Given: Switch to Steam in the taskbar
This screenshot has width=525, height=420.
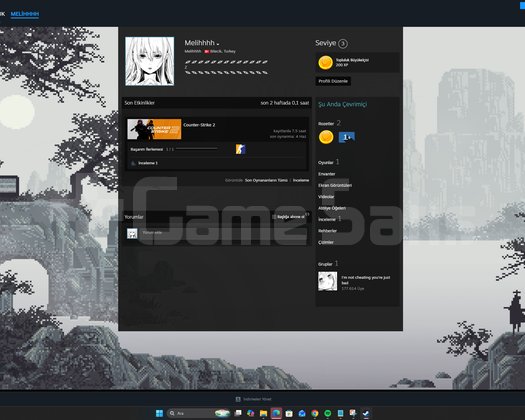Looking at the screenshot, I should [366, 413].
